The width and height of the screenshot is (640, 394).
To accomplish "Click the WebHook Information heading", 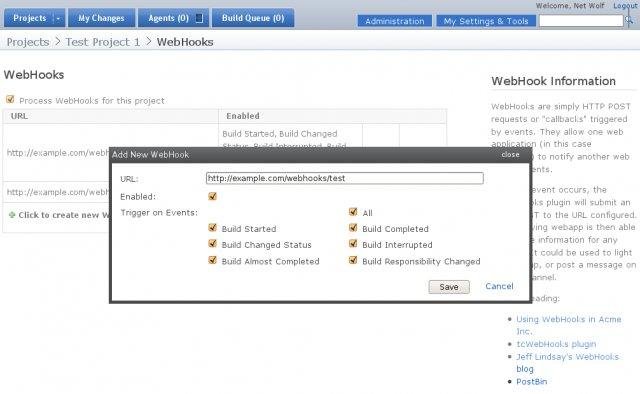I will (x=553, y=81).
